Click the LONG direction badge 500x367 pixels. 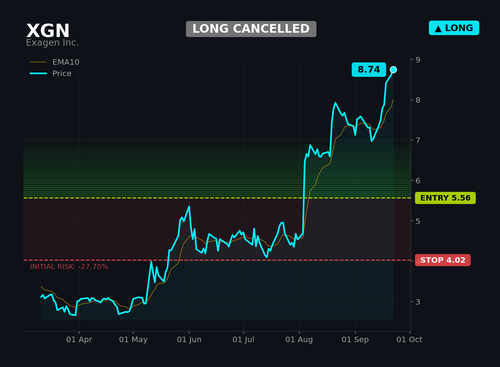(x=454, y=28)
